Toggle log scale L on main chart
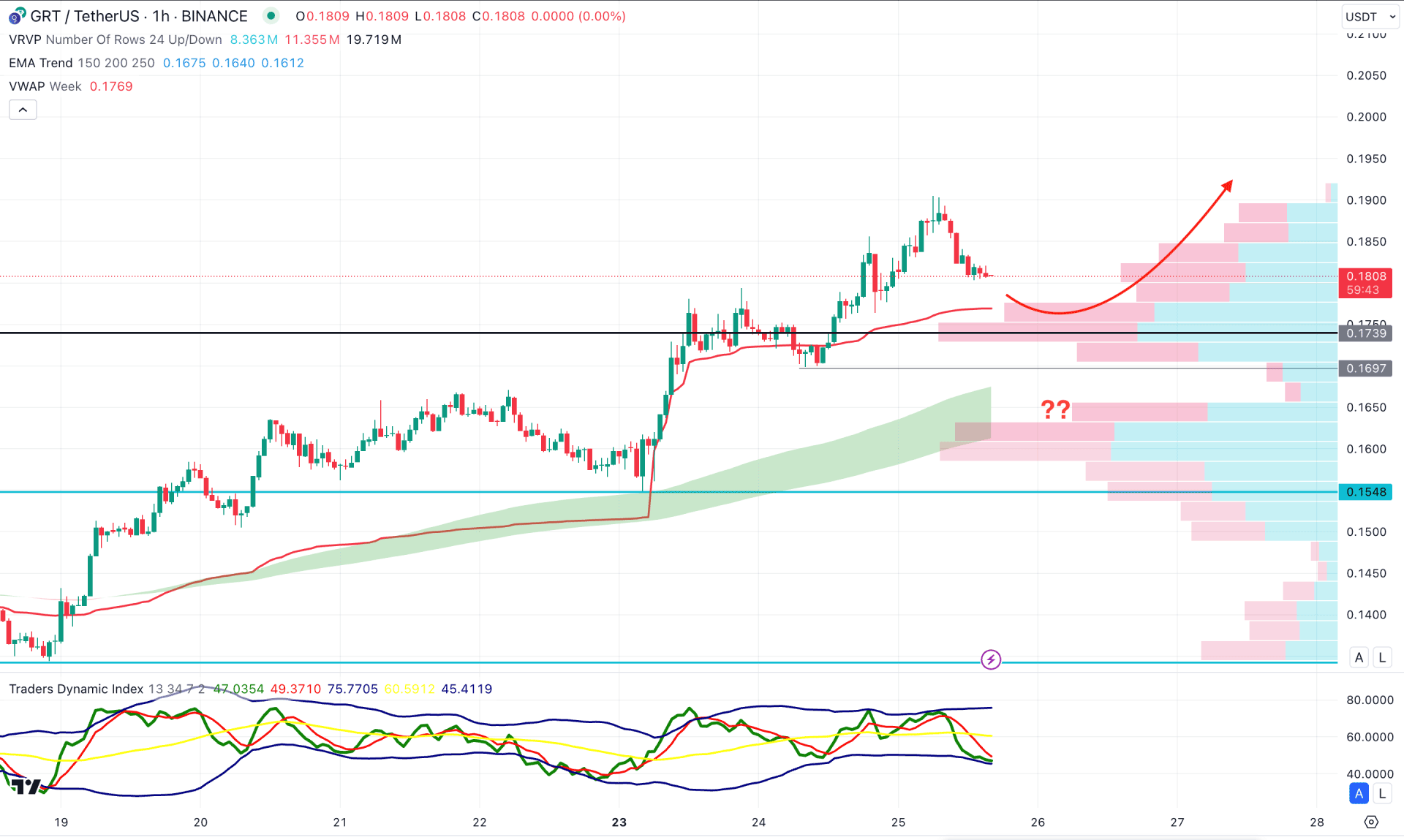The height and width of the screenshot is (840, 1404). (x=1382, y=657)
